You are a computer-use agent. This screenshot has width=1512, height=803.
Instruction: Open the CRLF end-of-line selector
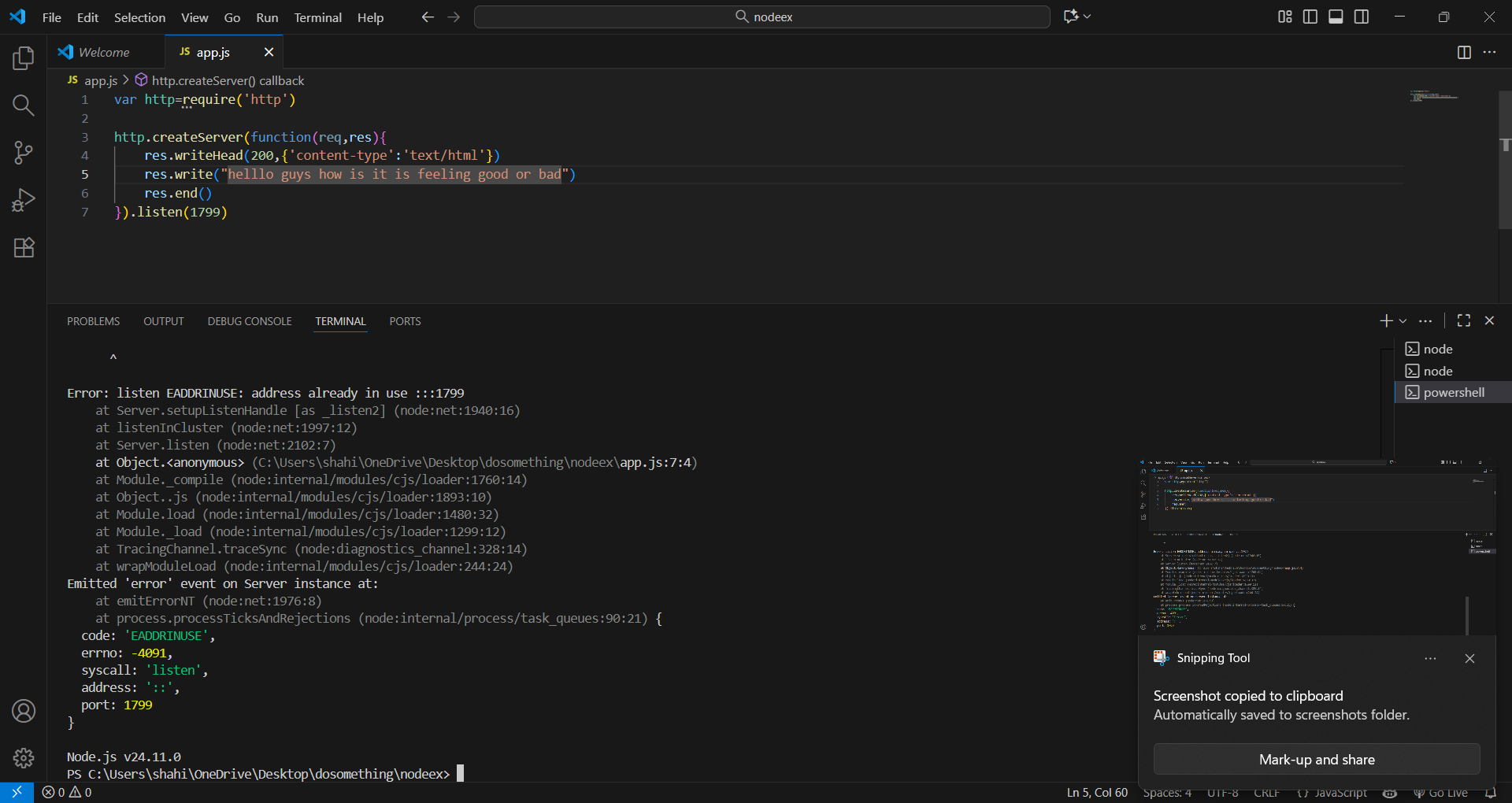[x=1266, y=793]
